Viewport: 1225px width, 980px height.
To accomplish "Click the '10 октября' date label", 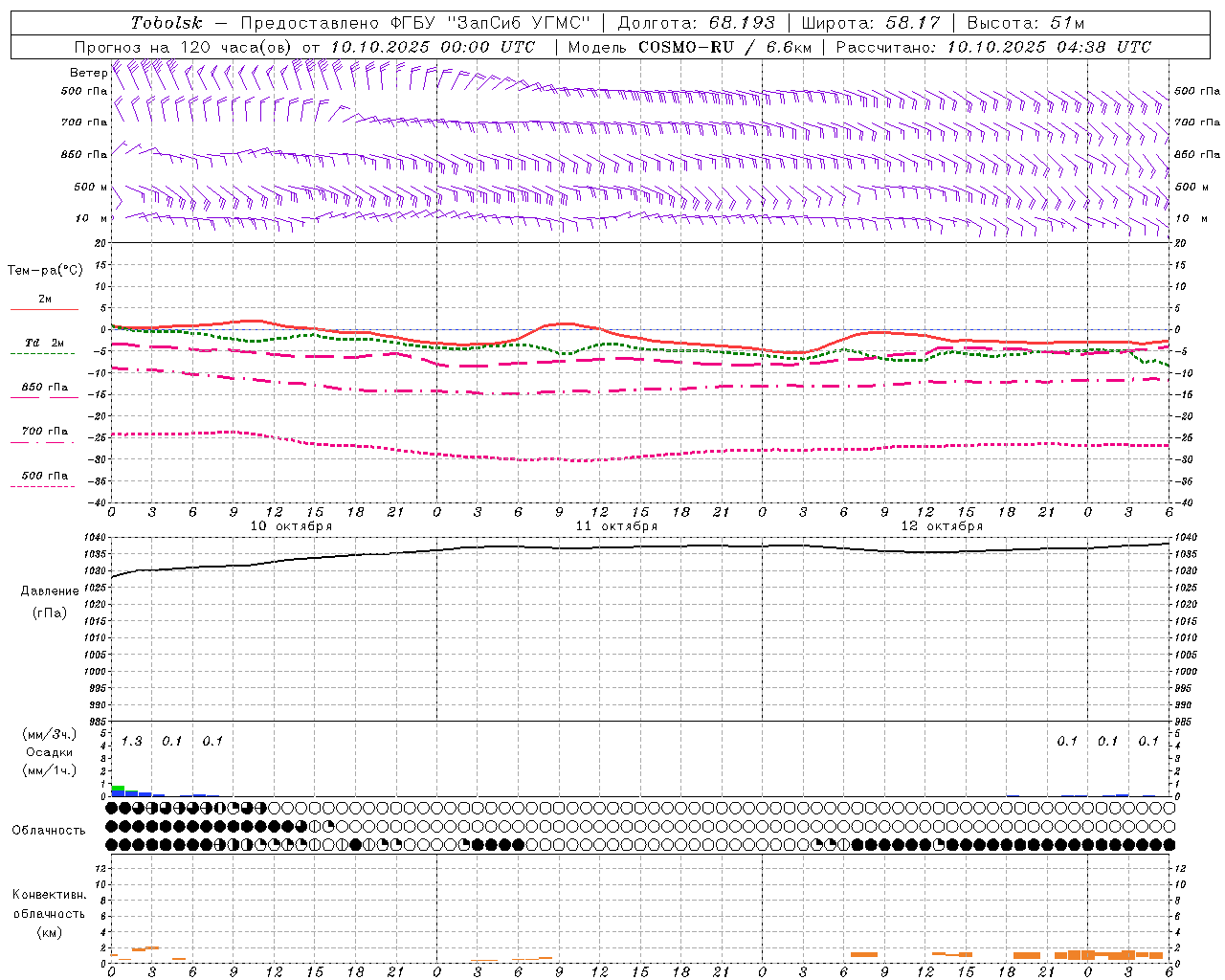I will click(291, 526).
